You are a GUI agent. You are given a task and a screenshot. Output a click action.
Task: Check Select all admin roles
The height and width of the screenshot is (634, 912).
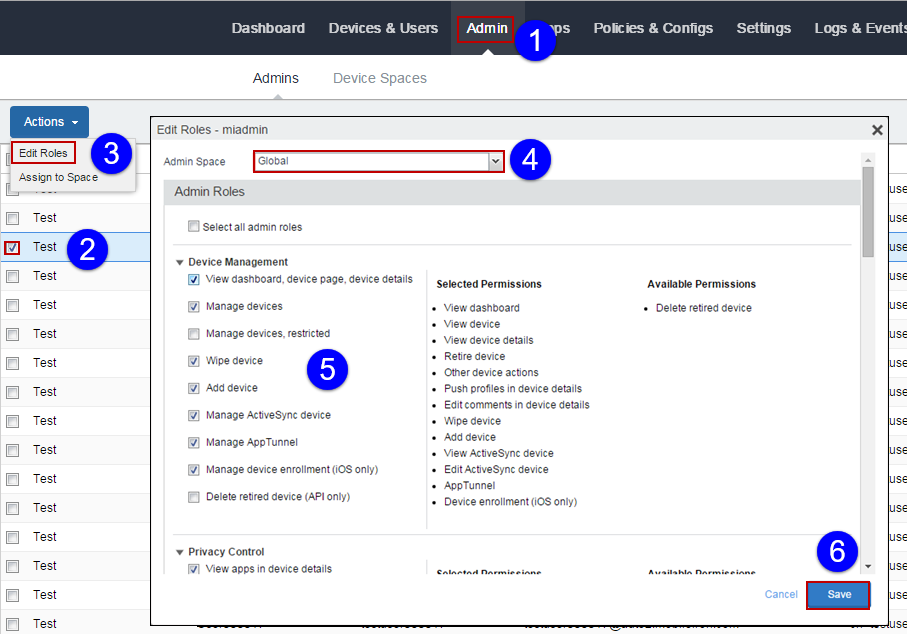[194, 227]
